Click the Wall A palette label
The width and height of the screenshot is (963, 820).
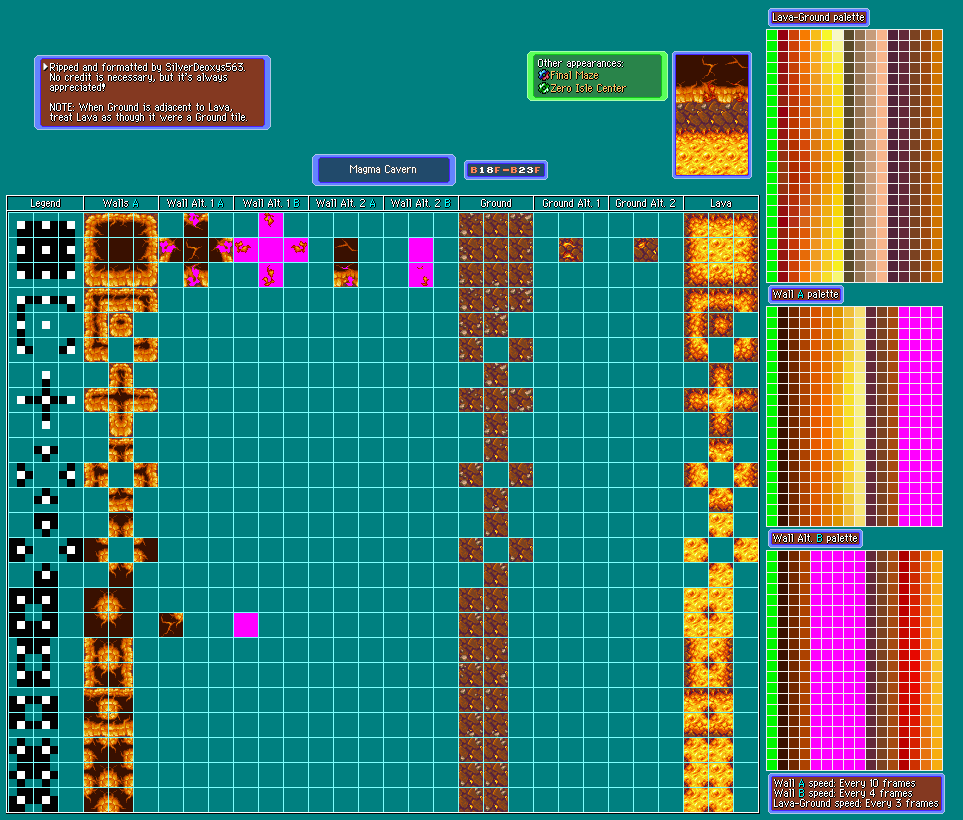[805, 295]
